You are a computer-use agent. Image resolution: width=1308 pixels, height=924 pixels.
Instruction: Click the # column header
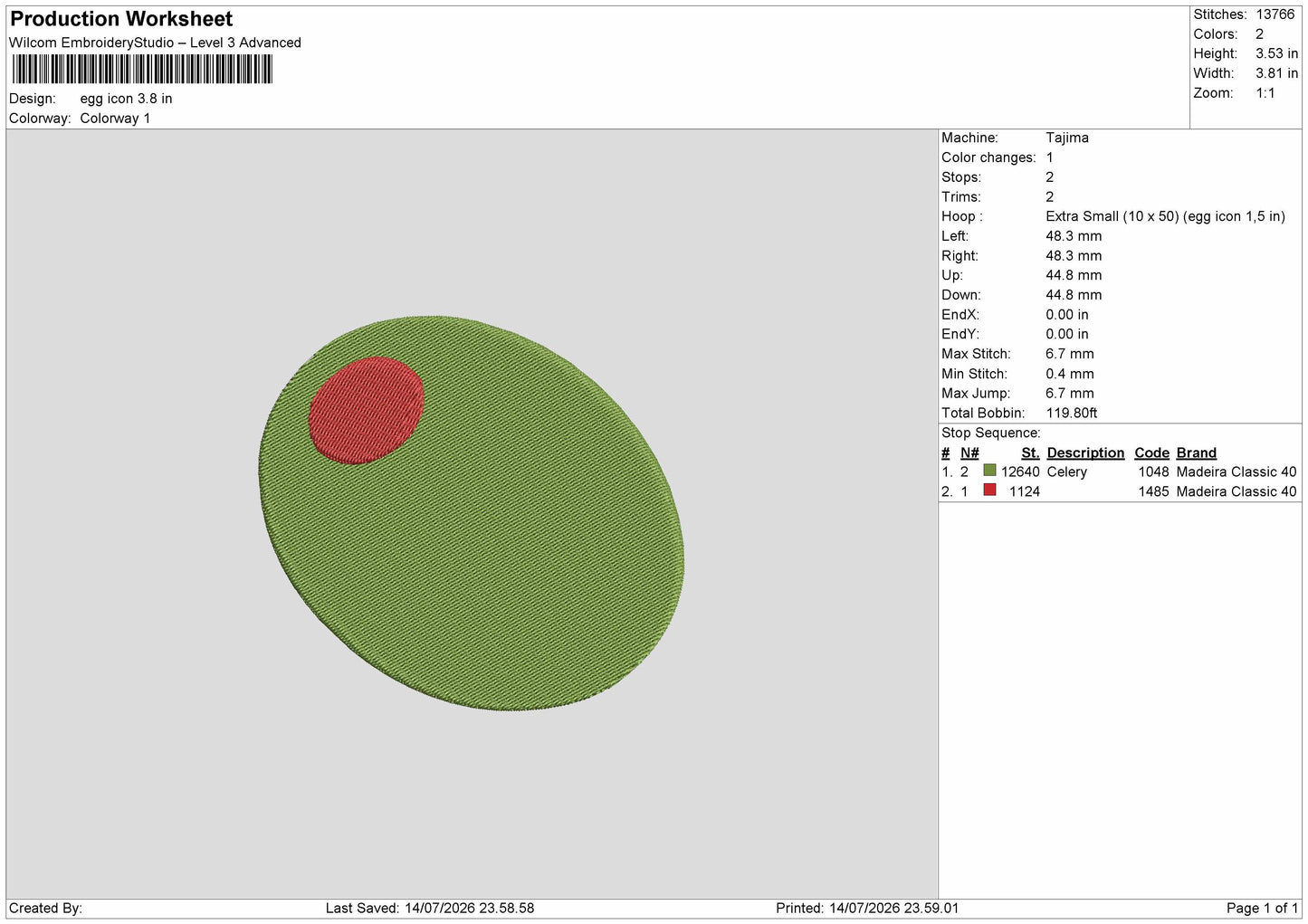tap(946, 452)
